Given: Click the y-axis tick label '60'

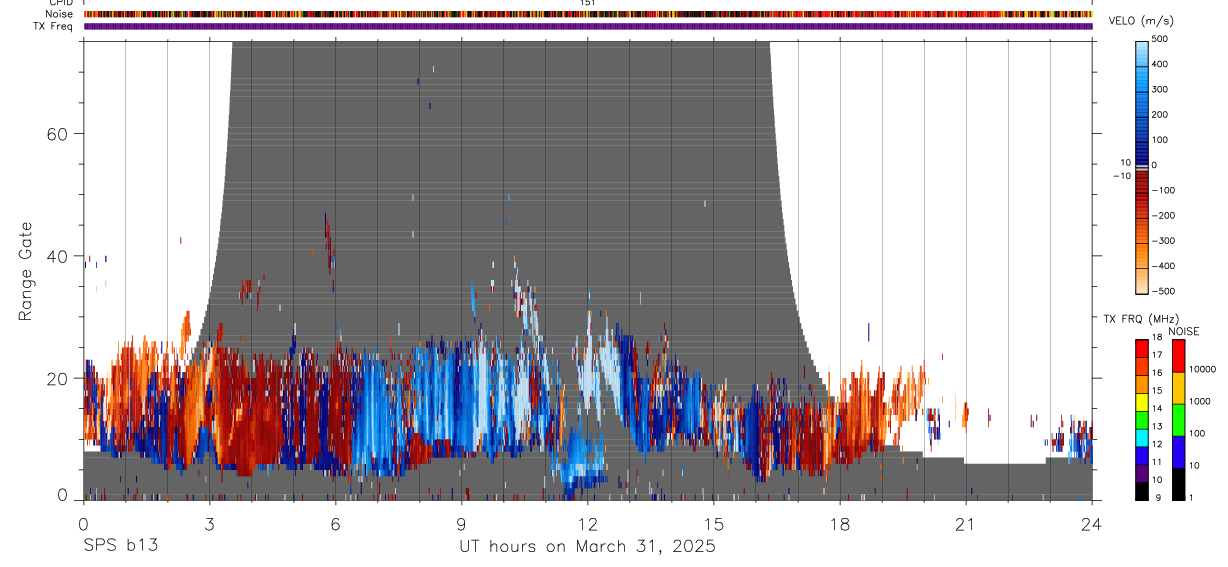Looking at the screenshot, I should tap(59, 134).
